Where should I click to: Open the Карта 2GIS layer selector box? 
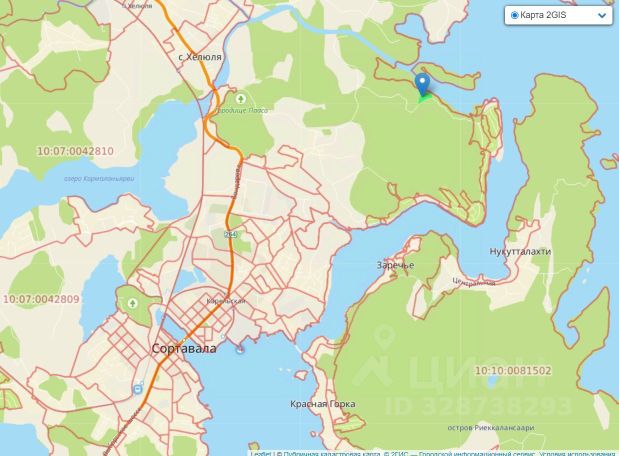tap(558, 15)
